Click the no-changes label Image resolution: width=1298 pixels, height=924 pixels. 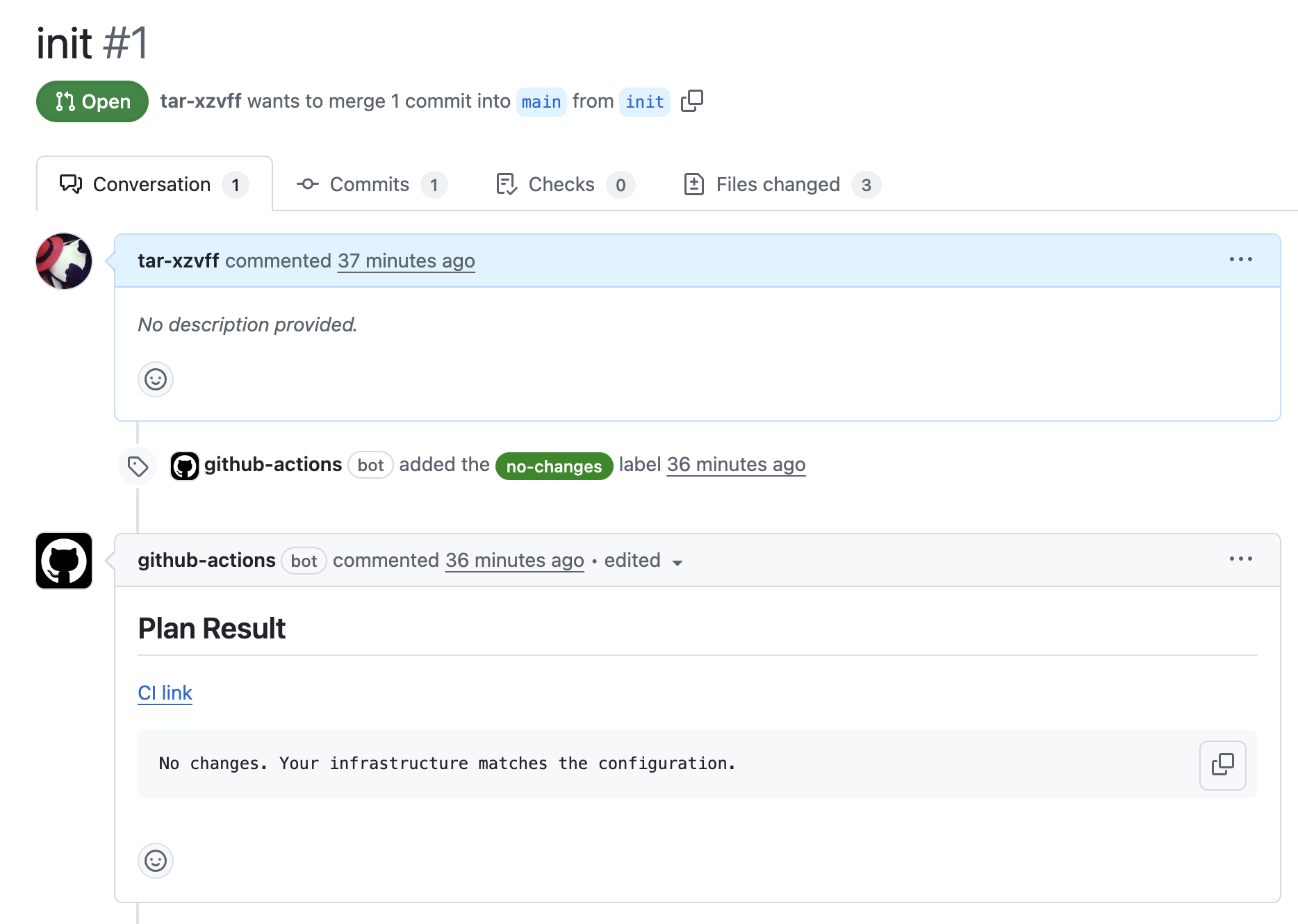tap(554, 466)
